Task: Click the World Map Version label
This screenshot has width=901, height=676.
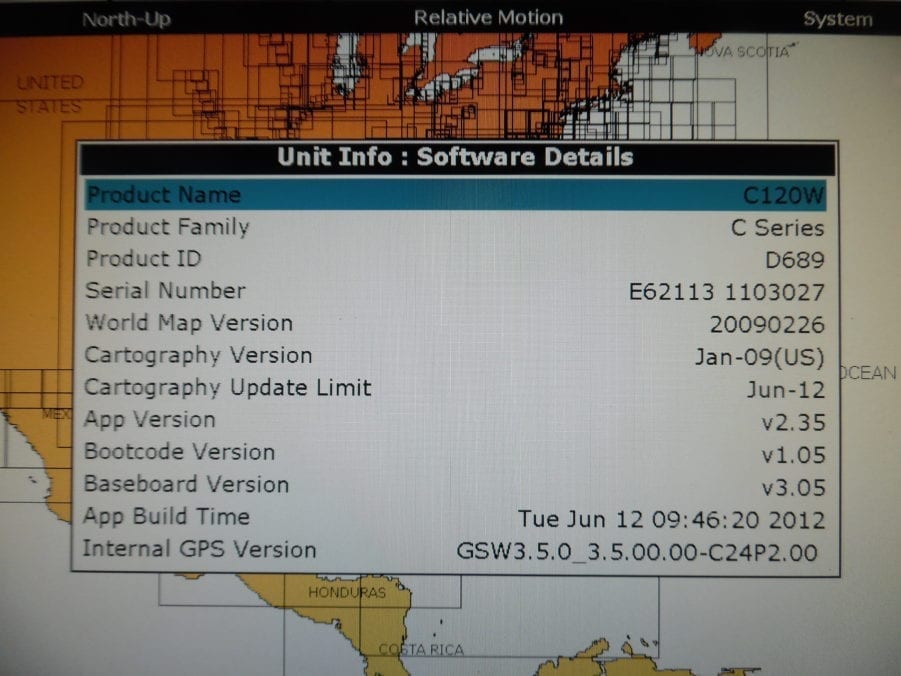Action: [x=189, y=323]
